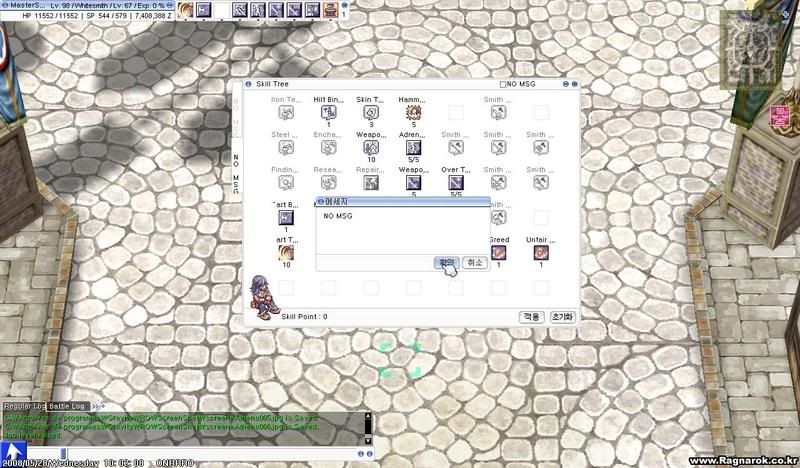The image size is (800, 468).
Task: Click the sitting character sprite in Skill Tree
Action: point(264,298)
